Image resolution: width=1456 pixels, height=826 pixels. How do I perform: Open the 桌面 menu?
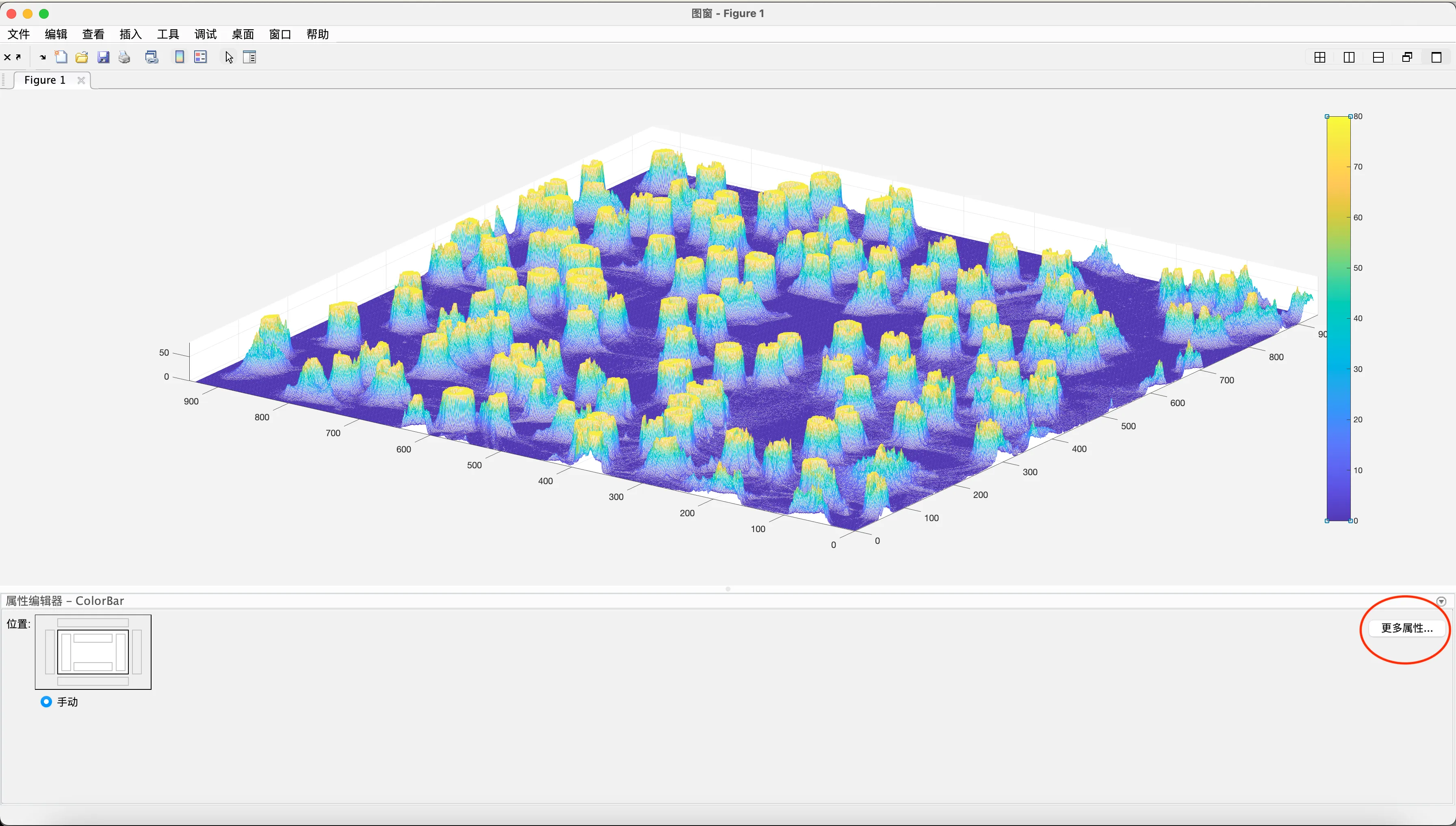243,34
